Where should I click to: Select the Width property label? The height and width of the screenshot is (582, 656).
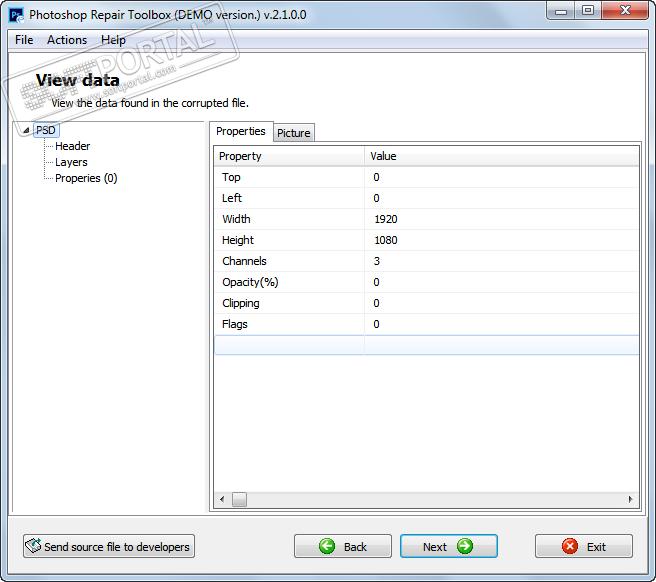click(x=236, y=219)
